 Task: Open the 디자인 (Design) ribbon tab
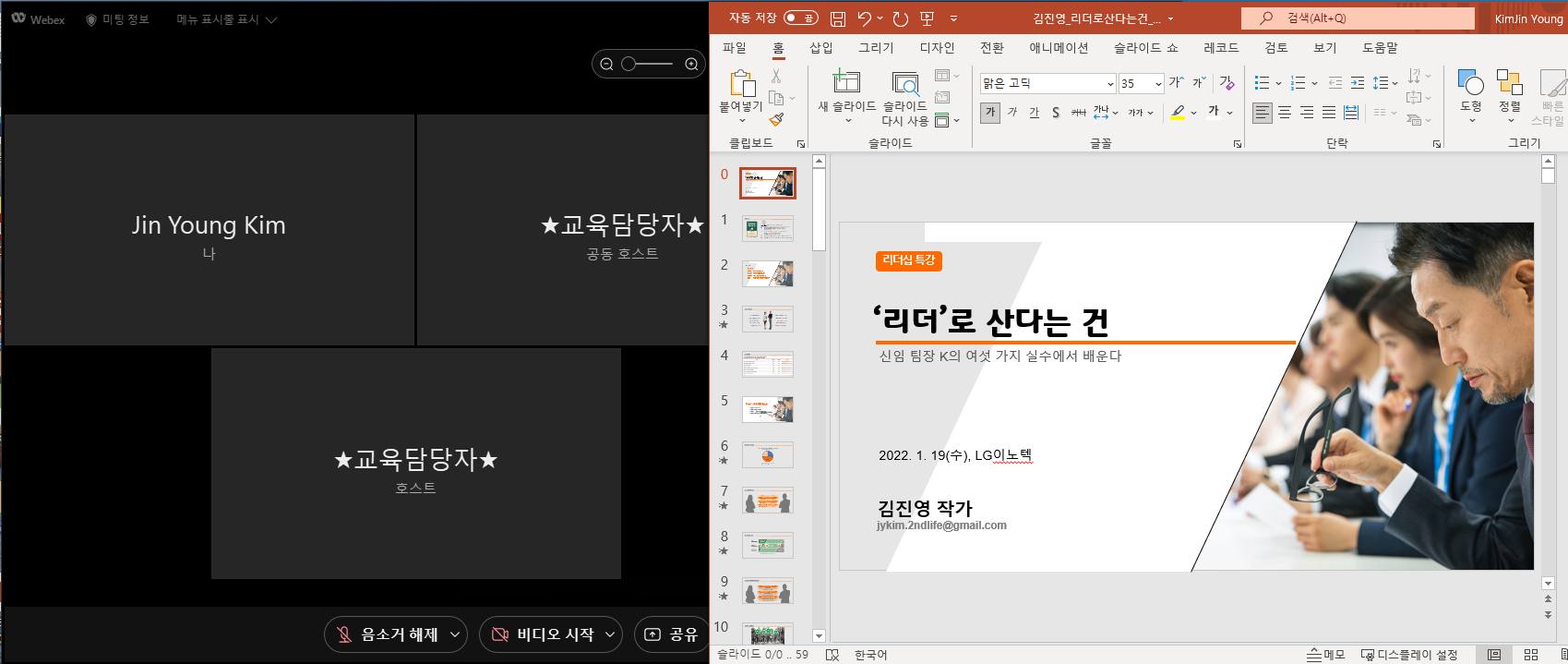937,48
